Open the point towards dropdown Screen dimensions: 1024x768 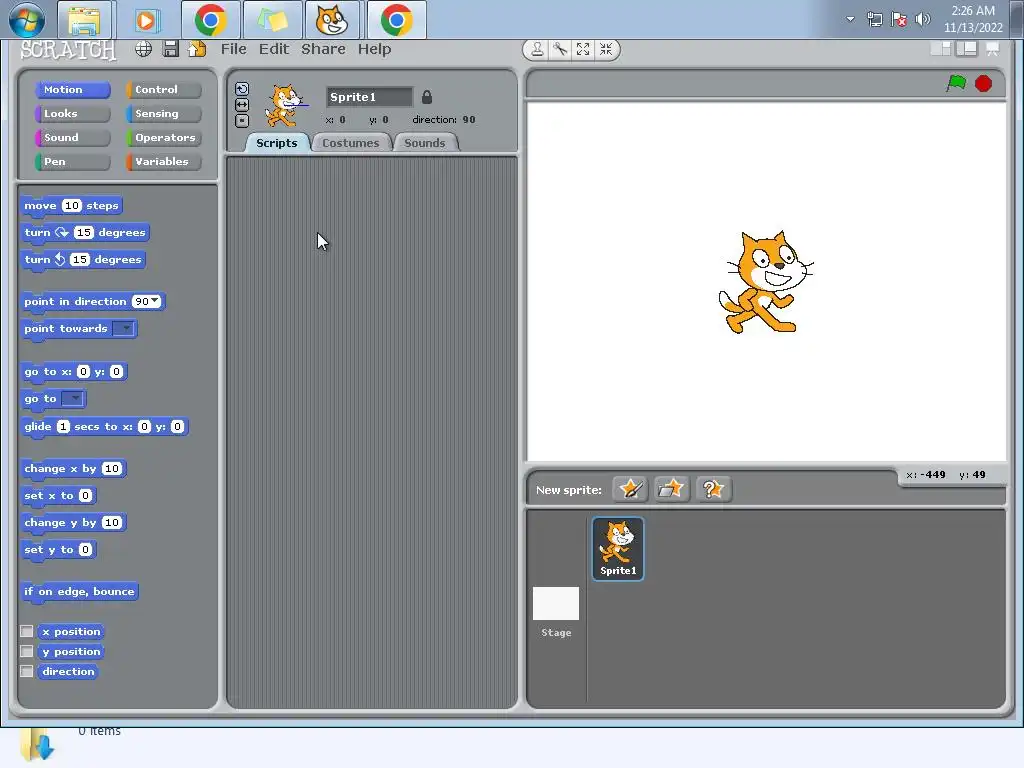(x=123, y=328)
